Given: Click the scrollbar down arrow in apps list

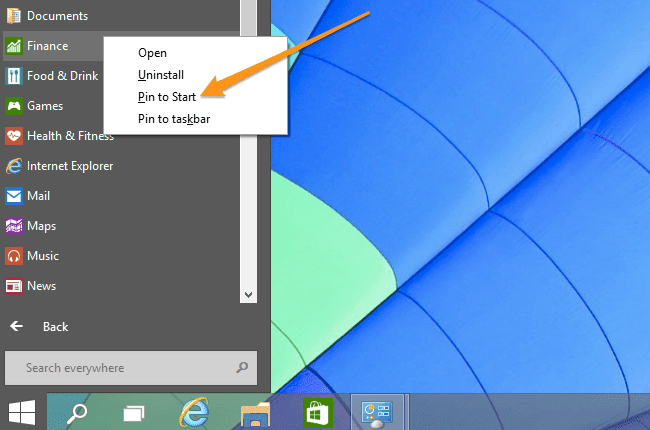Looking at the screenshot, I should pos(248,295).
